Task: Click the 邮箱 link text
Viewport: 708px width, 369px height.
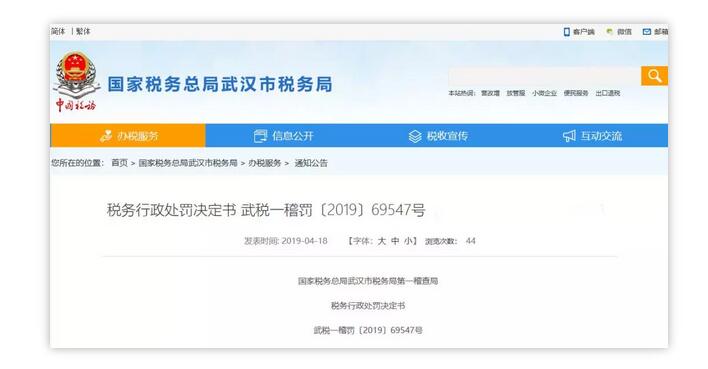Action: click(x=661, y=32)
